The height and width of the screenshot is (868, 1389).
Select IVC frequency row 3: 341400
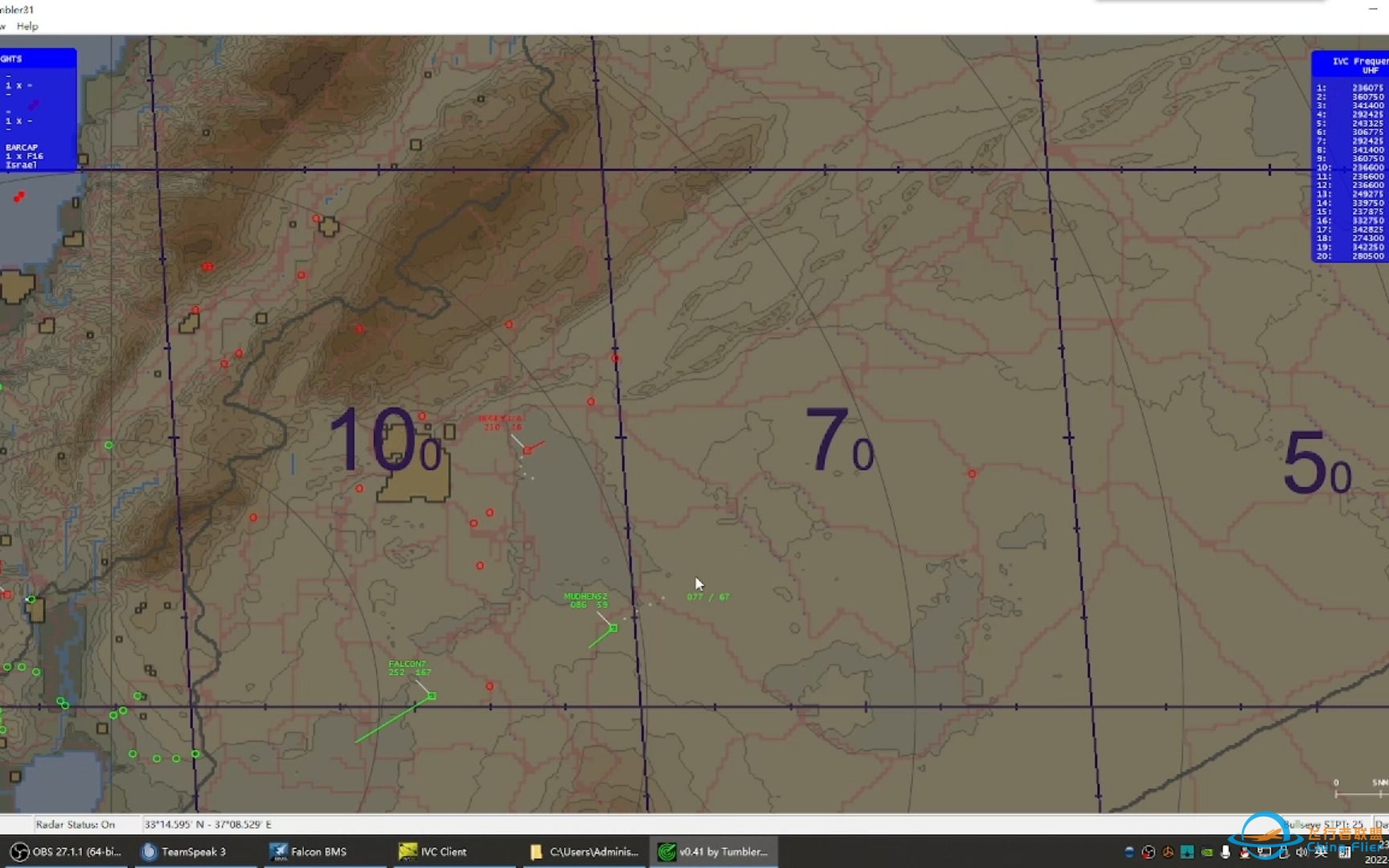tap(1350, 105)
